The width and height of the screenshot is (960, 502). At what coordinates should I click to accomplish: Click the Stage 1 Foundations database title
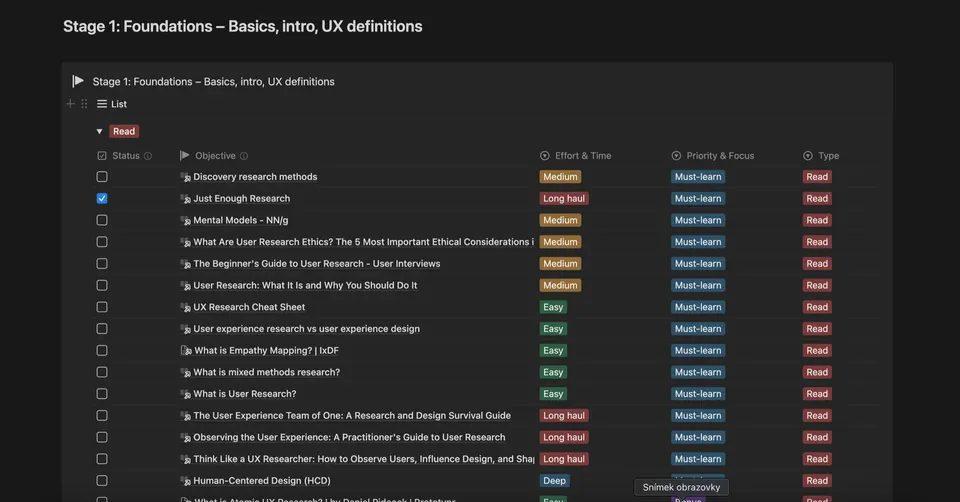click(214, 81)
